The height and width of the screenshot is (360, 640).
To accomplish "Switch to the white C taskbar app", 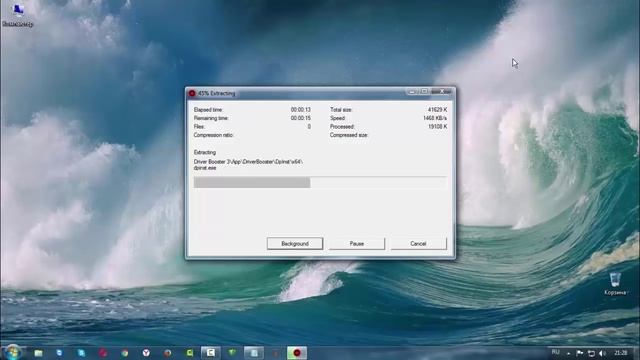I will pos(211,353).
